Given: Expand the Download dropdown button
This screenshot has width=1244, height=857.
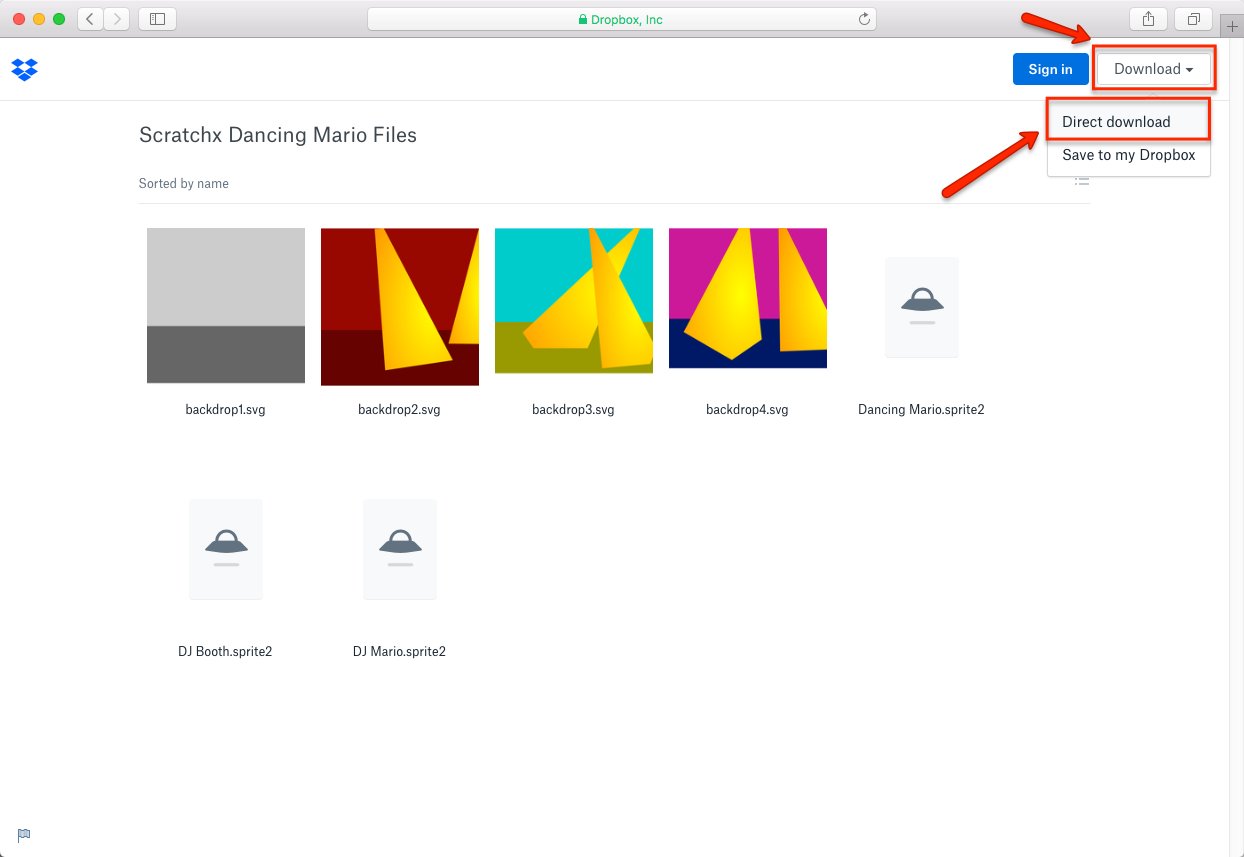Looking at the screenshot, I should (1154, 69).
